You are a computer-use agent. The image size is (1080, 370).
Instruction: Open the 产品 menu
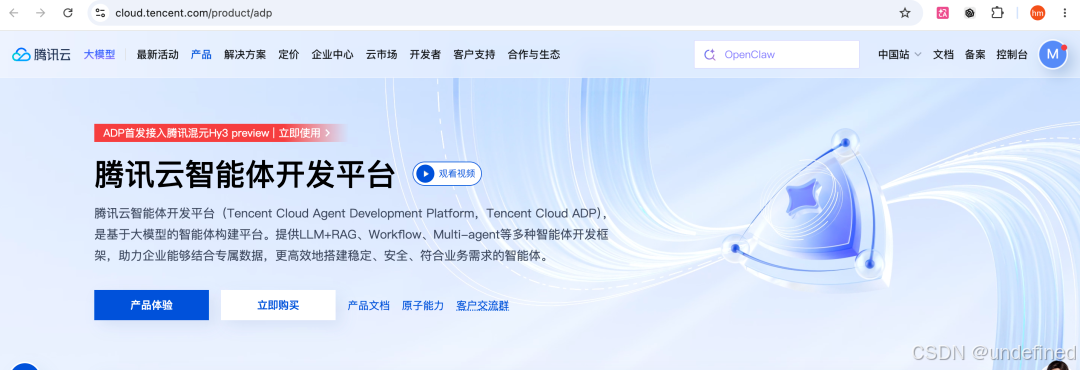[x=201, y=54]
